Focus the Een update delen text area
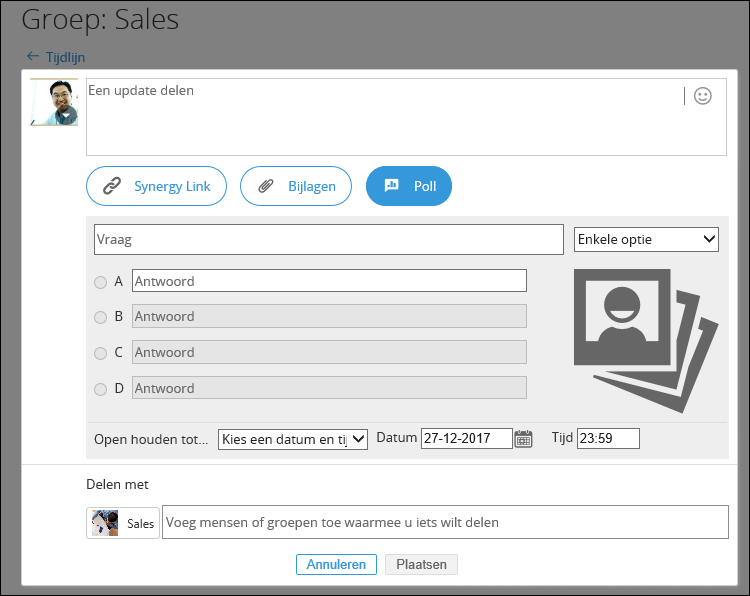This screenshot has height=596, width=750. [406, 117]
